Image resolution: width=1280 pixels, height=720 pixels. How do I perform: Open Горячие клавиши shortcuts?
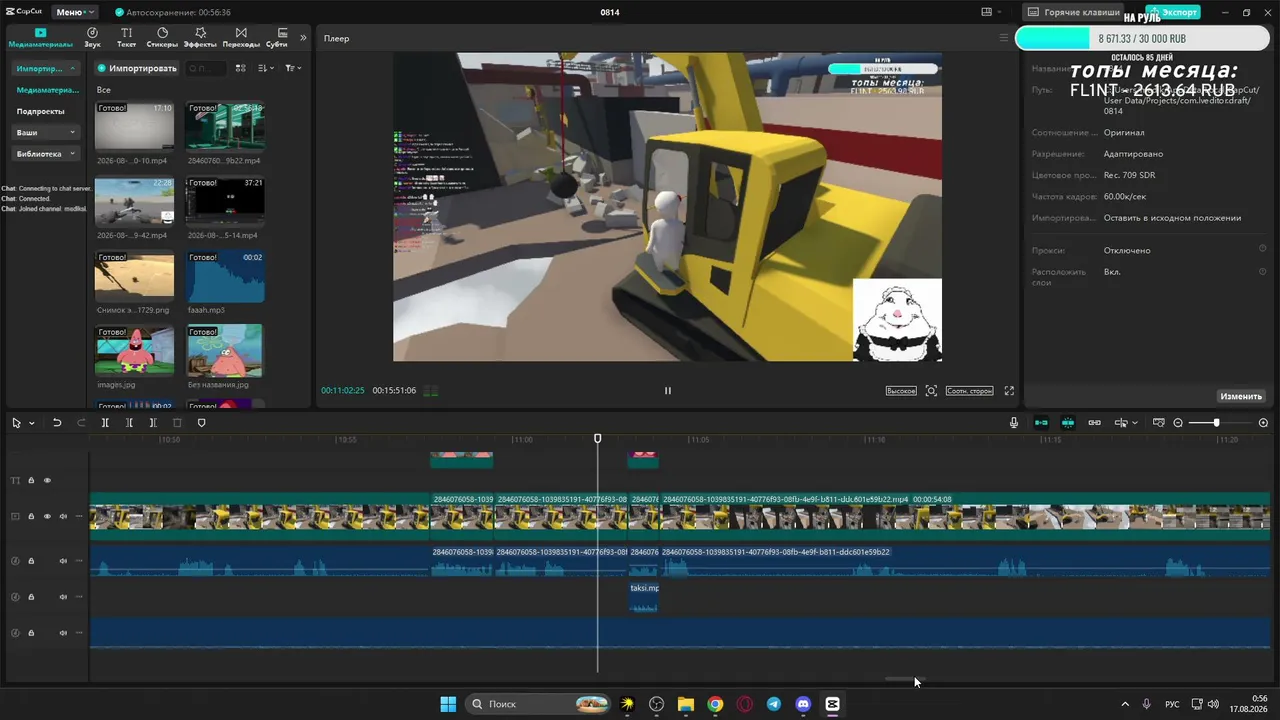(1073, 12)
